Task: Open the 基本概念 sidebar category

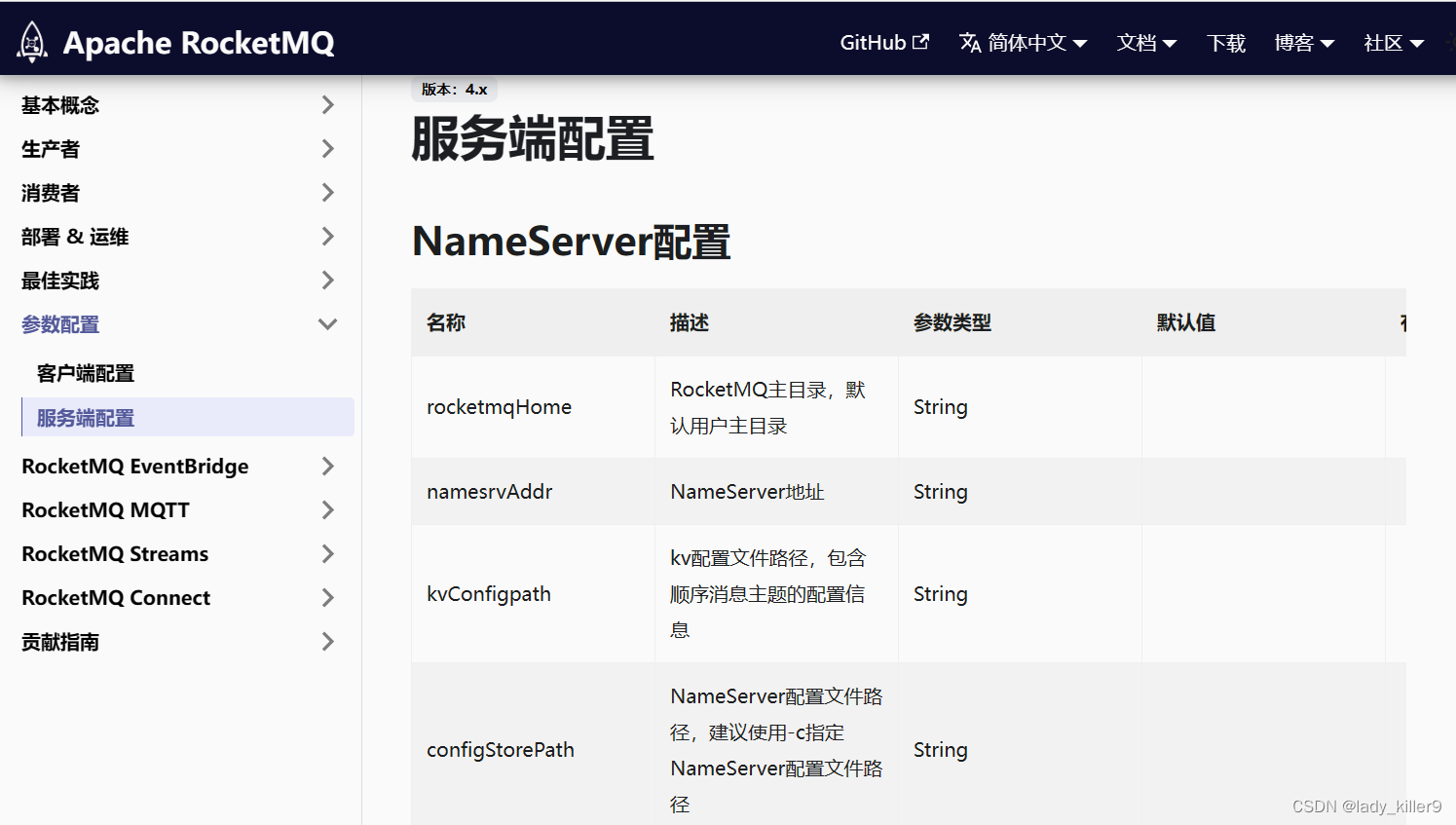Action: click(60, 105)
